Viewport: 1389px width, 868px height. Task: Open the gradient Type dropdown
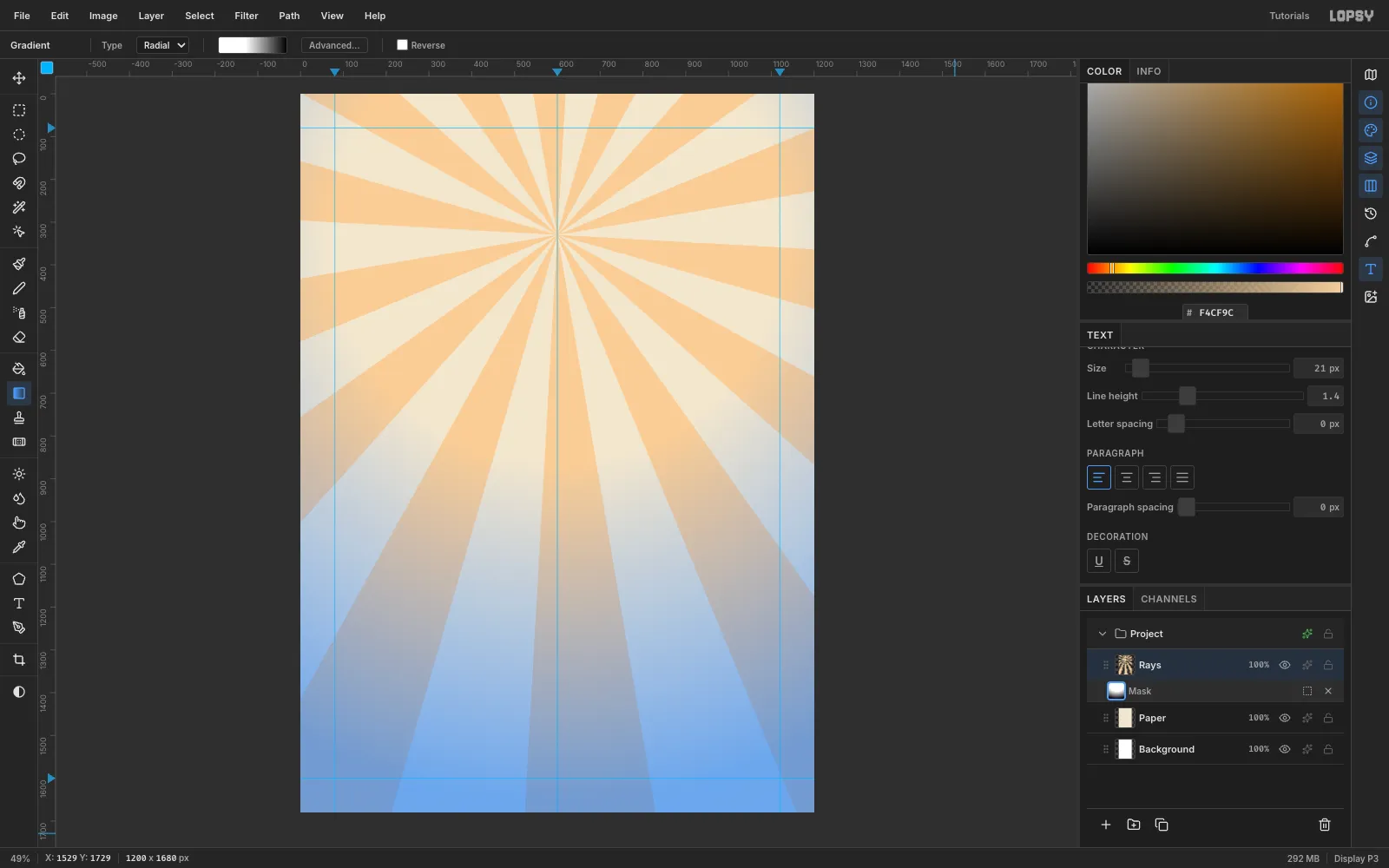click(x=162, y=45)
